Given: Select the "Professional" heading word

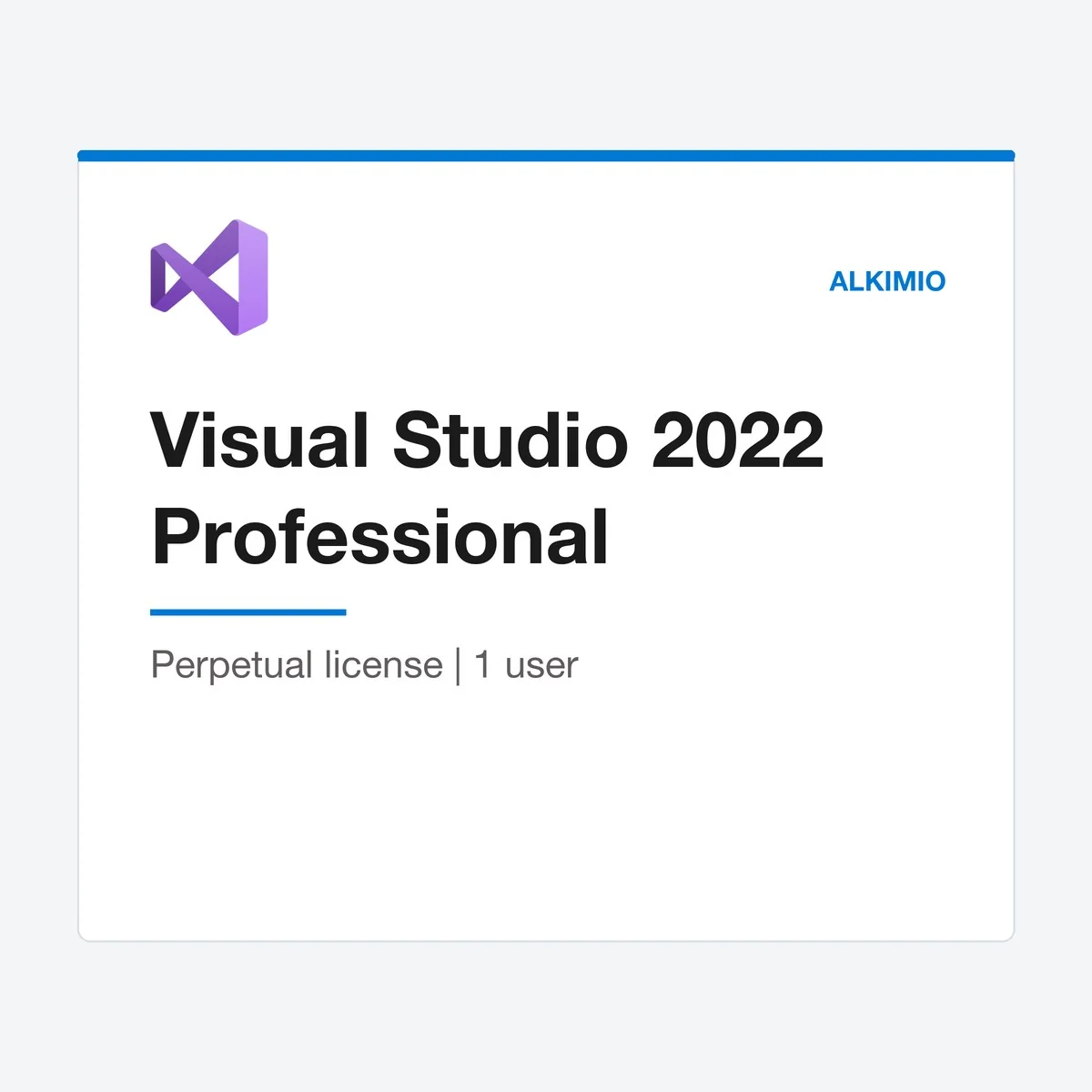Looking at the screenshot, I should pyautogui.click(x=380, y=537).
